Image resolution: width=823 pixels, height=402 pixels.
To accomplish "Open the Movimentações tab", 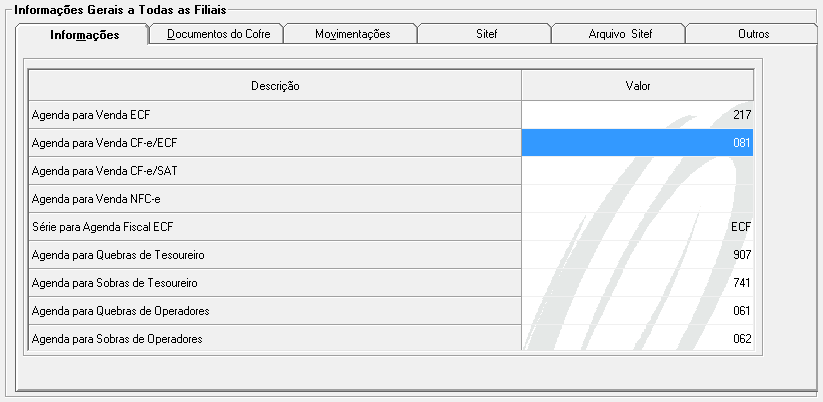I will coord(351,34).
